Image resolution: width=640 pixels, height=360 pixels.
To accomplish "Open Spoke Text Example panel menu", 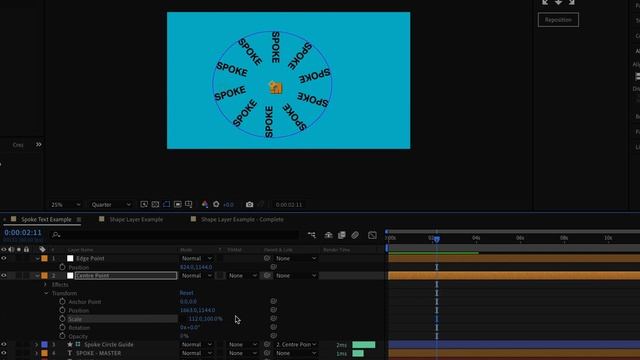I will tap(79, 220).
